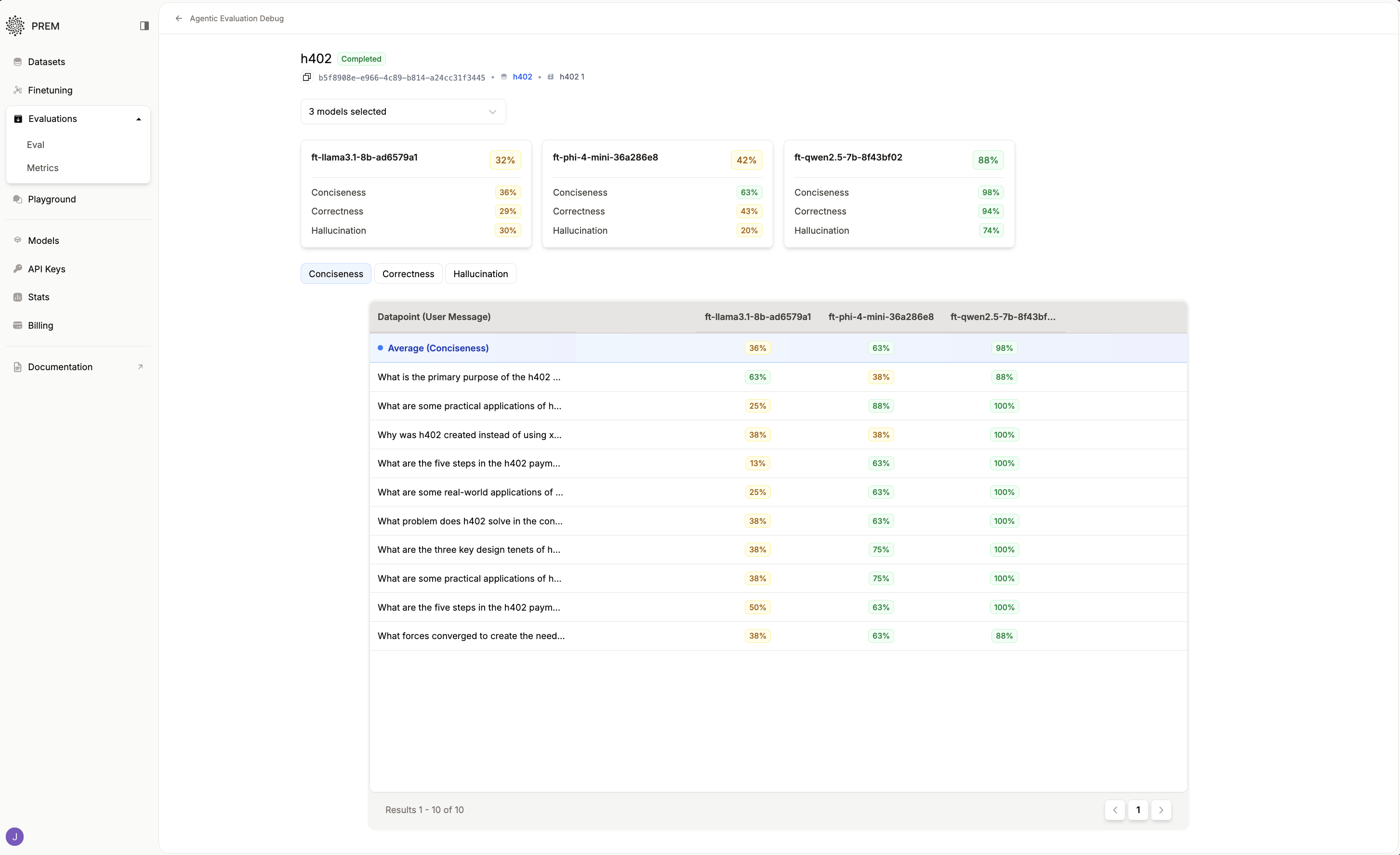Screen dimensions: 1400x855
Task: Open row 'What are some real-world applications of'
Action: 778,492
